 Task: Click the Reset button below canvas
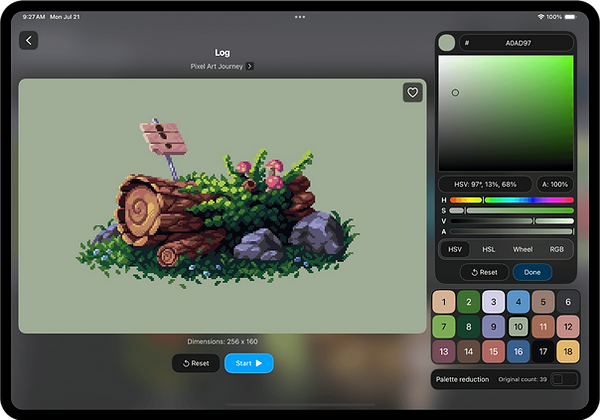196,363
